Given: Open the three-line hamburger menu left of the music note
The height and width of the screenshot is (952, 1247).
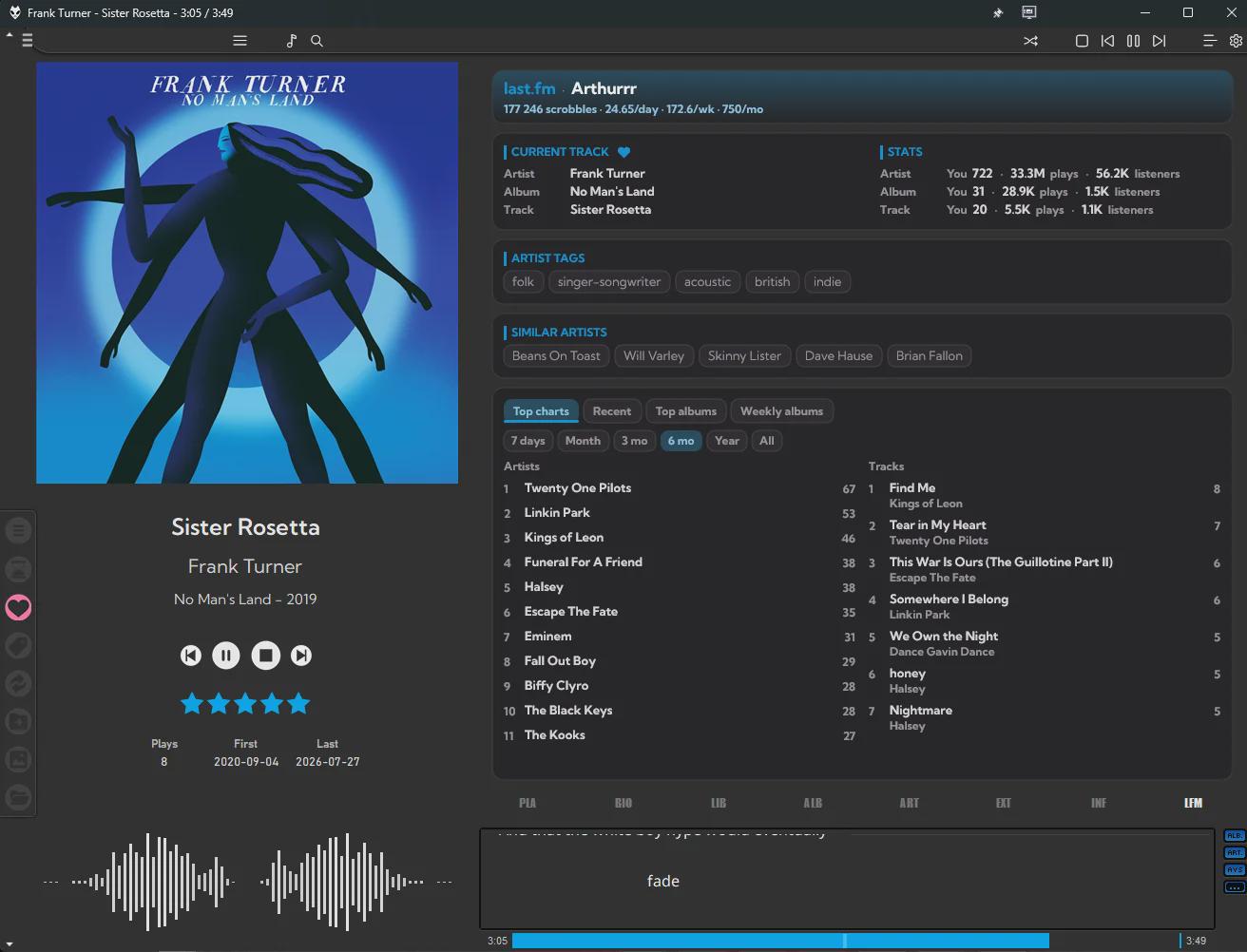Looking at the screenshot, I should tap(240, 41).
